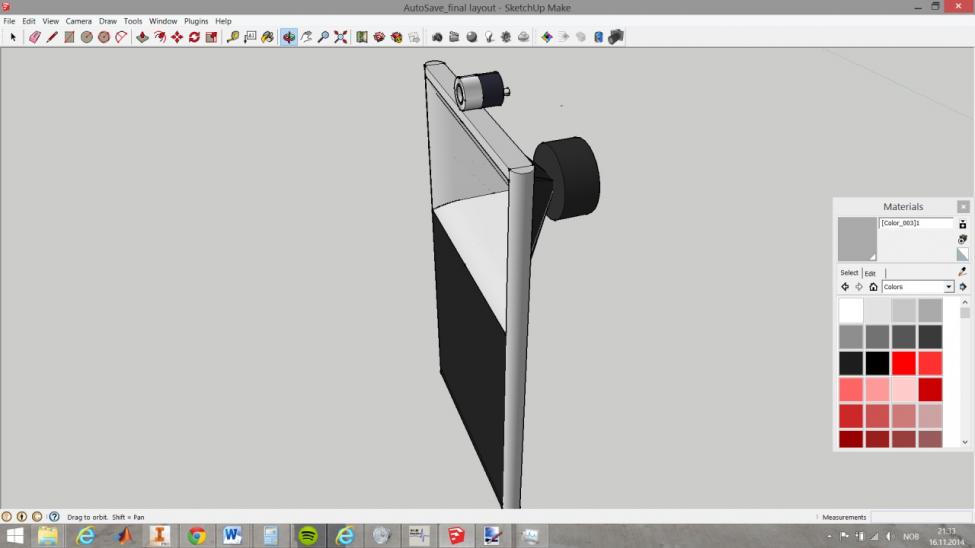Image resolution: width=975 pixels, height=548 pixels.
Task: Pick the bright red color swatch
Action: click(x=904, y=363)
